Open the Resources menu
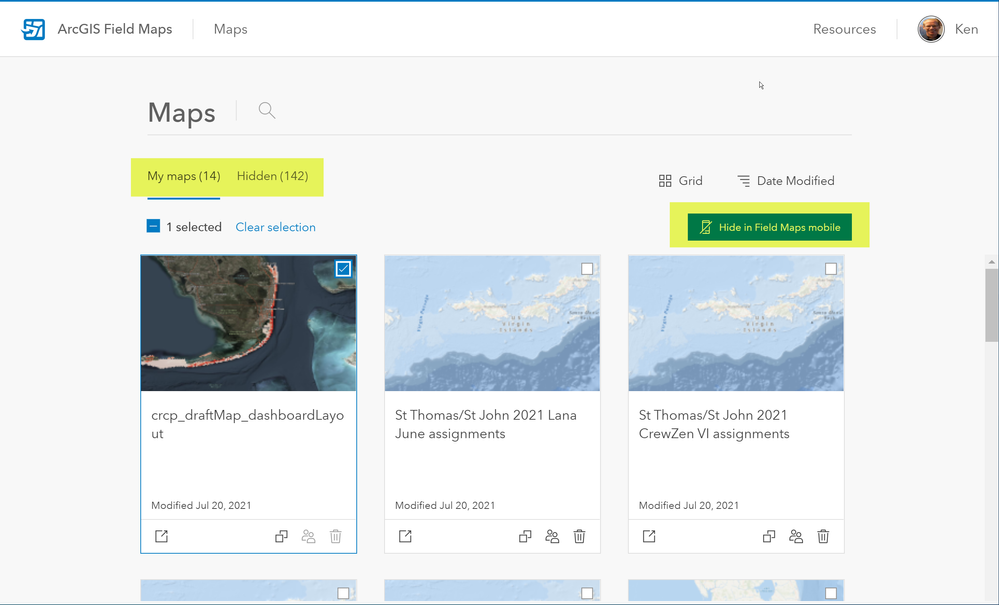 tap(844, 29)
